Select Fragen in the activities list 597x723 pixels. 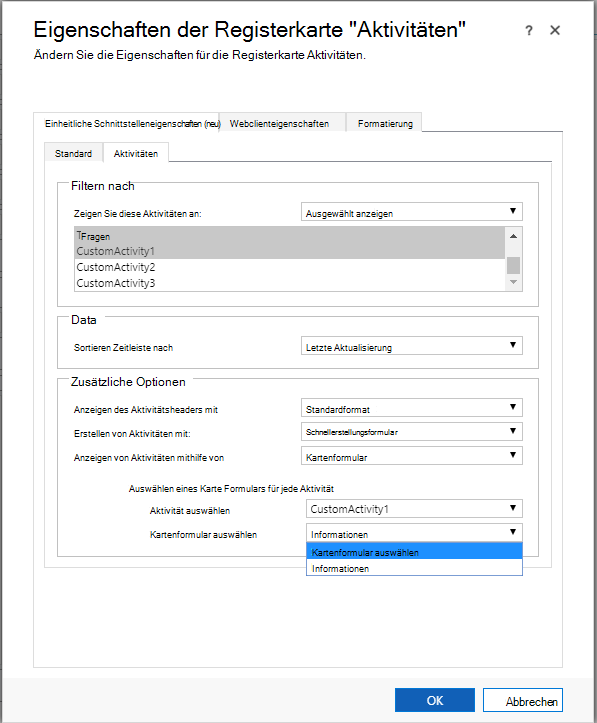click(x=290, y=236)
